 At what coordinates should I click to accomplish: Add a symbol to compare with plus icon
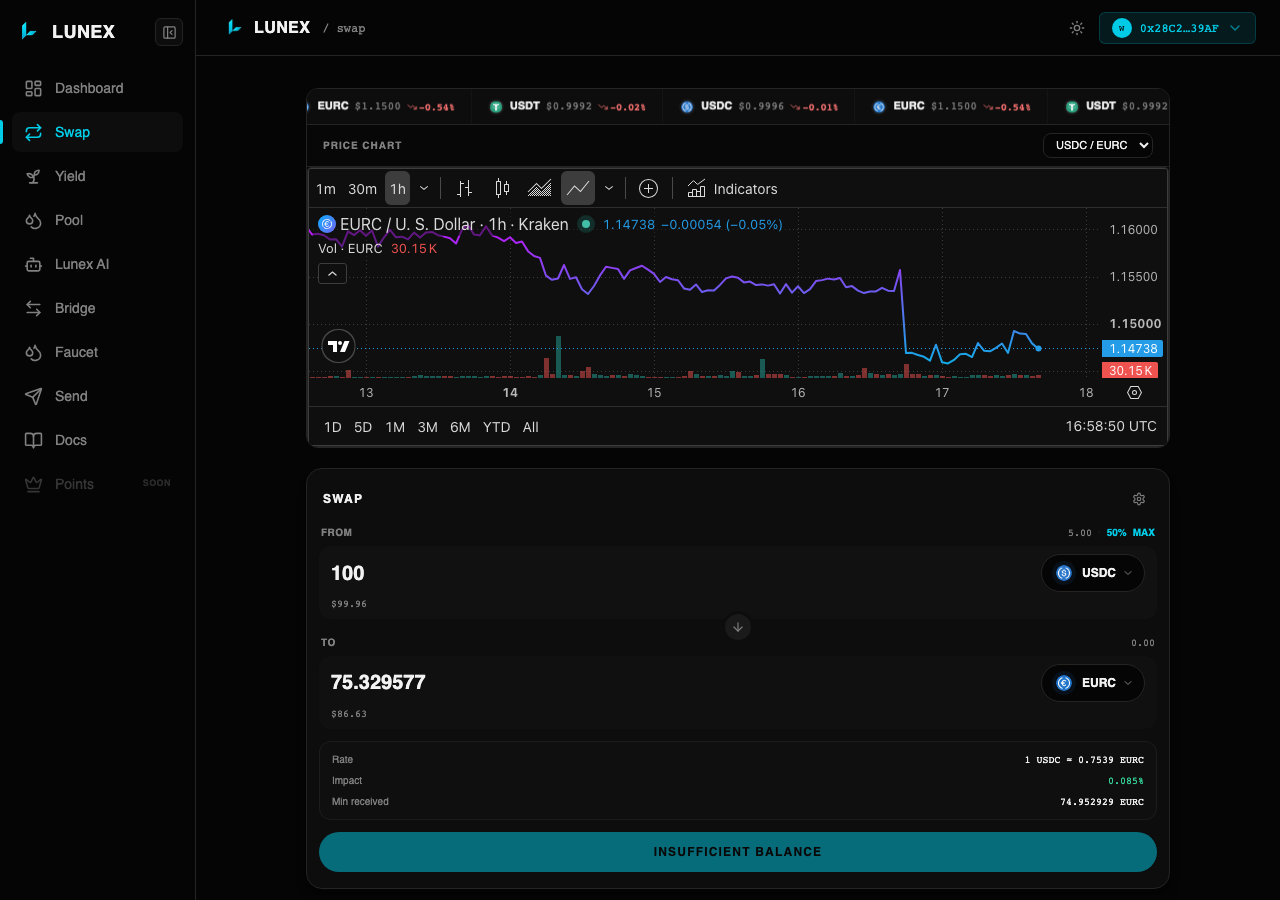coord(648,188)
